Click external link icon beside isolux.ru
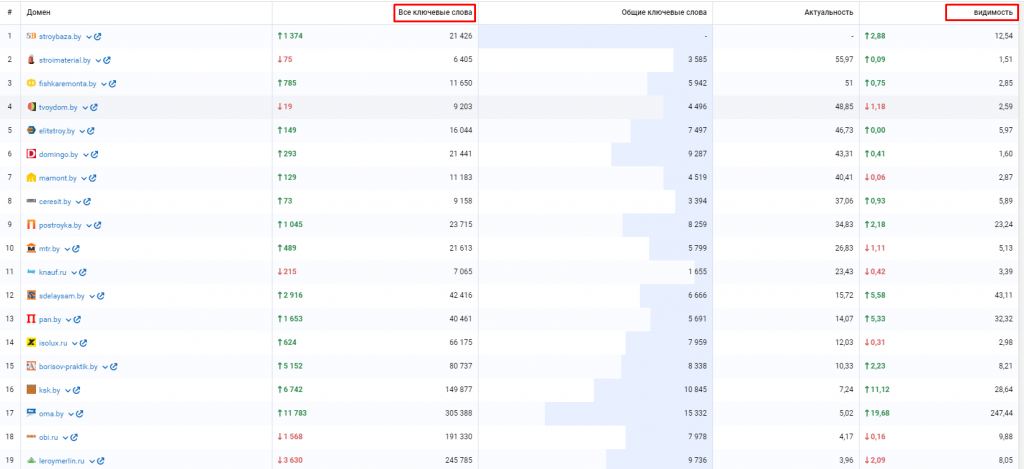The image size is (1024, 469). pyautogui.click(x=84, y=343)
